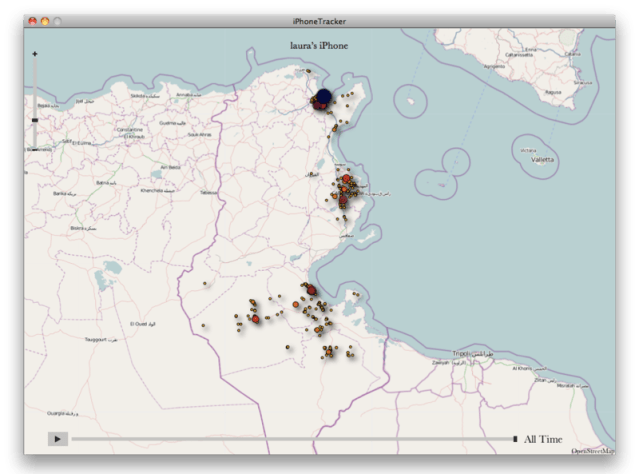Click the laura's iPhone title text
639x474 pixels.
[x=320, y=45]
